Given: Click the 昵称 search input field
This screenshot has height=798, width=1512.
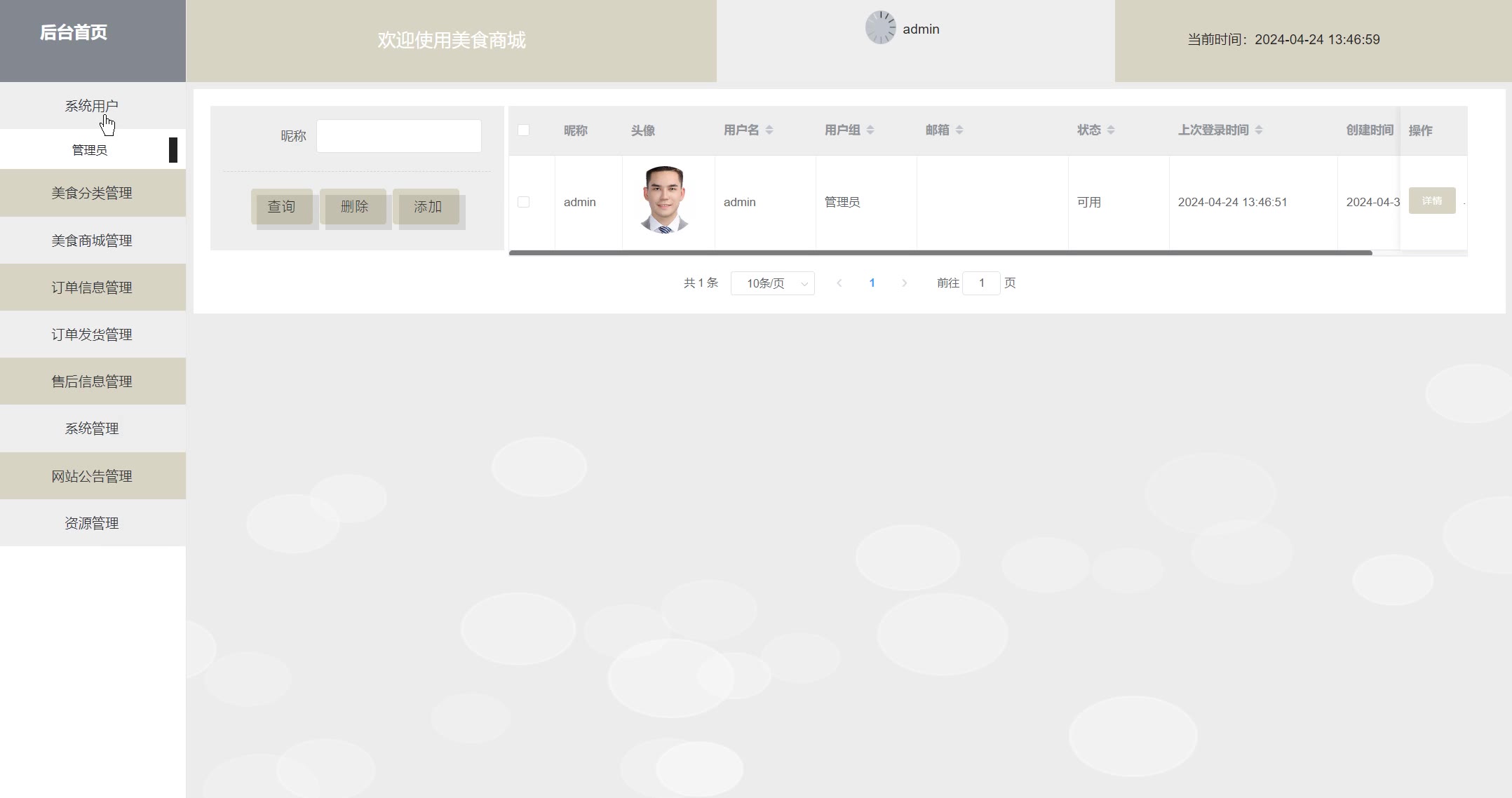Looking at the screenshot, I should 398,136.
